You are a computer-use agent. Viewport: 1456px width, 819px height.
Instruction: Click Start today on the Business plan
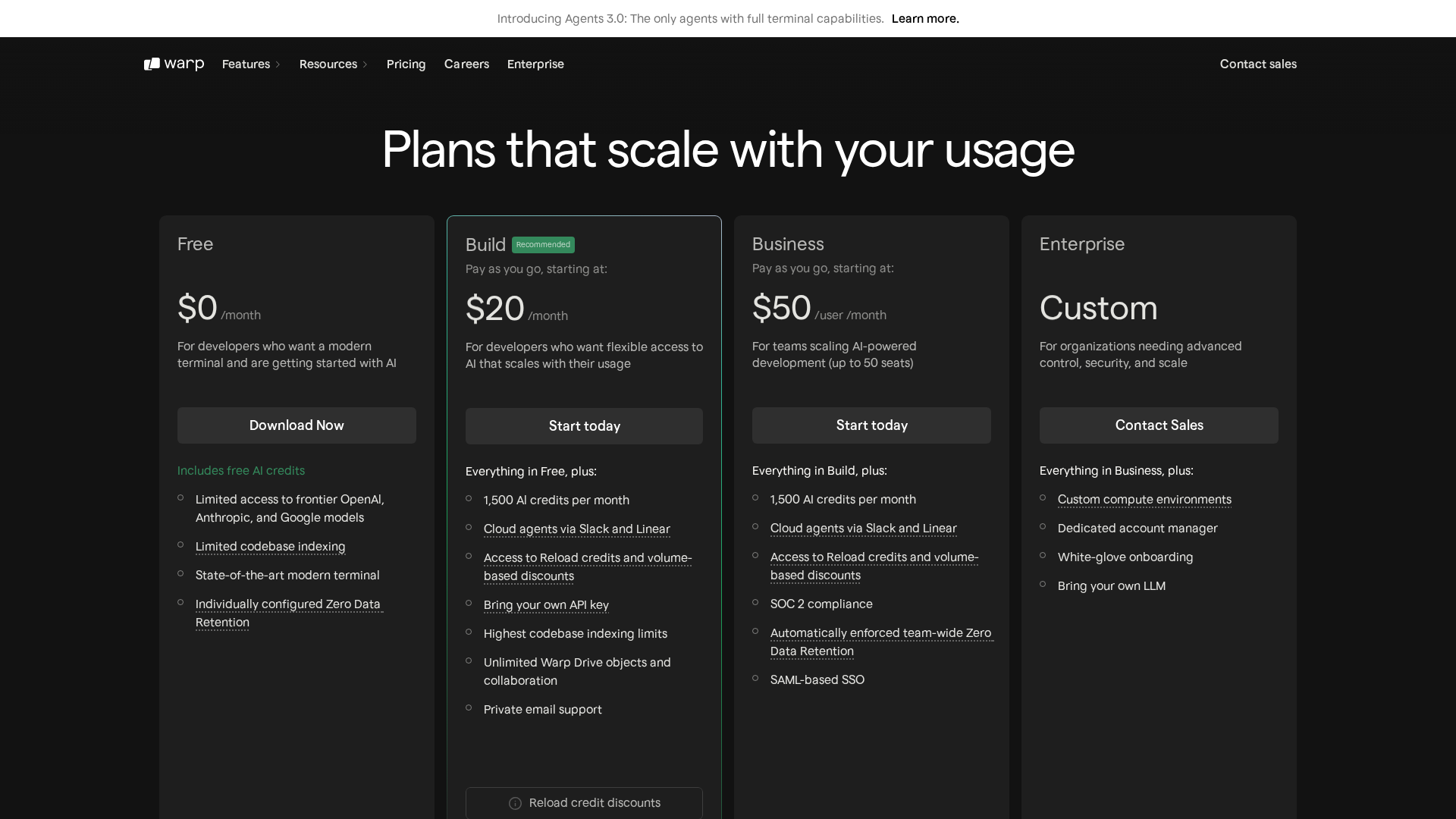[871, 425]
